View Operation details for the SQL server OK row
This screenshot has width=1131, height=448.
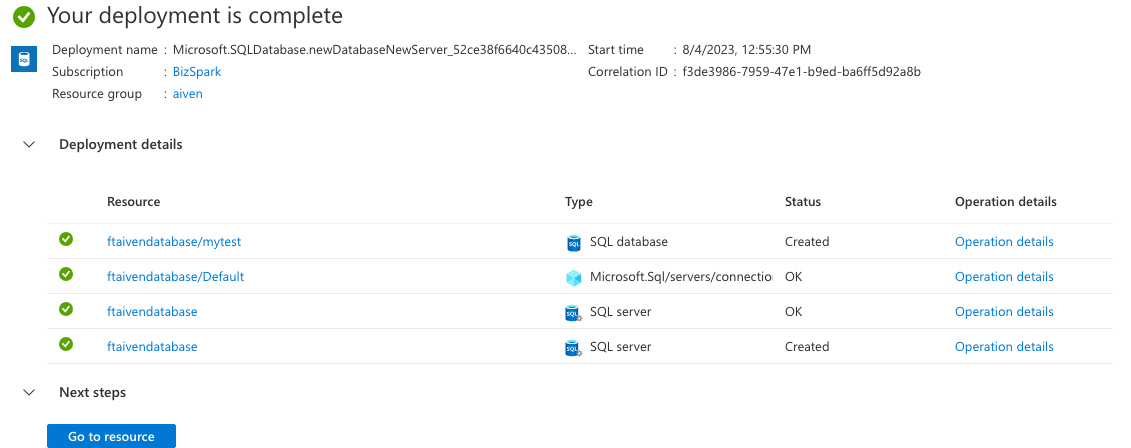pos(1004,312)
